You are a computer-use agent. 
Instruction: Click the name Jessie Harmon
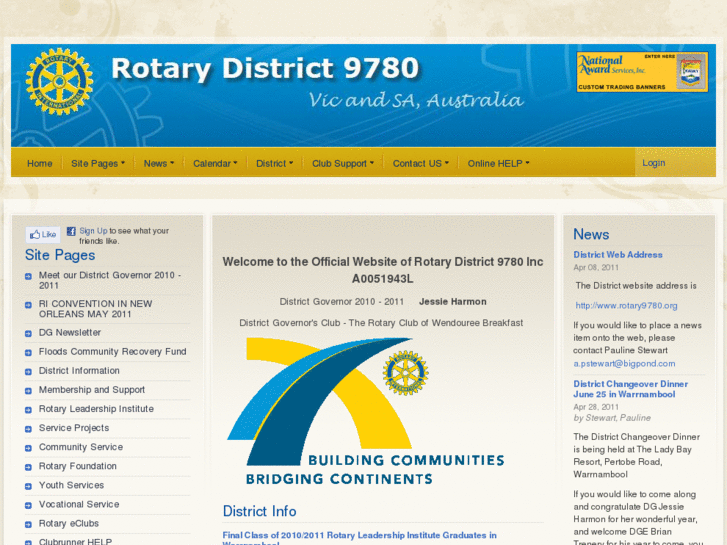(453, 301)
